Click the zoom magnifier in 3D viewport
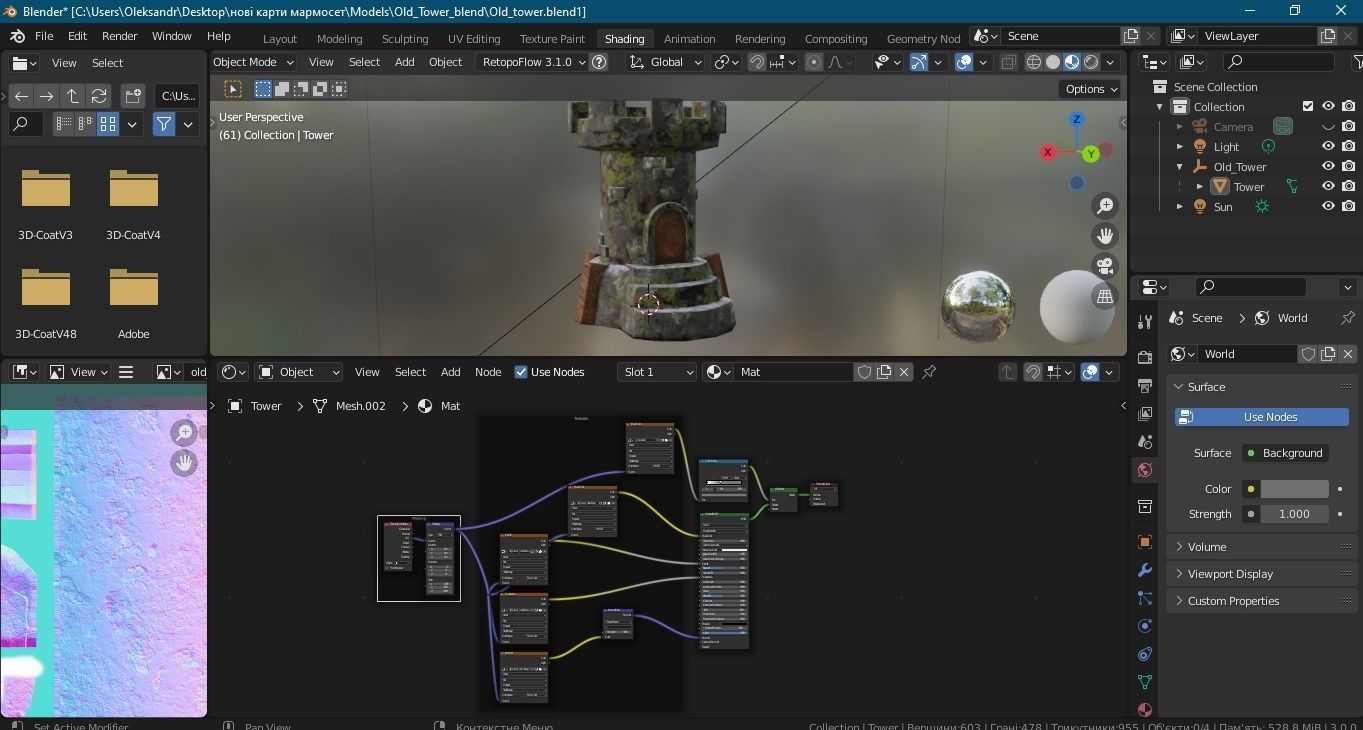The image size is (1363, 730). pyautogui.click(x=1105, y=206)
